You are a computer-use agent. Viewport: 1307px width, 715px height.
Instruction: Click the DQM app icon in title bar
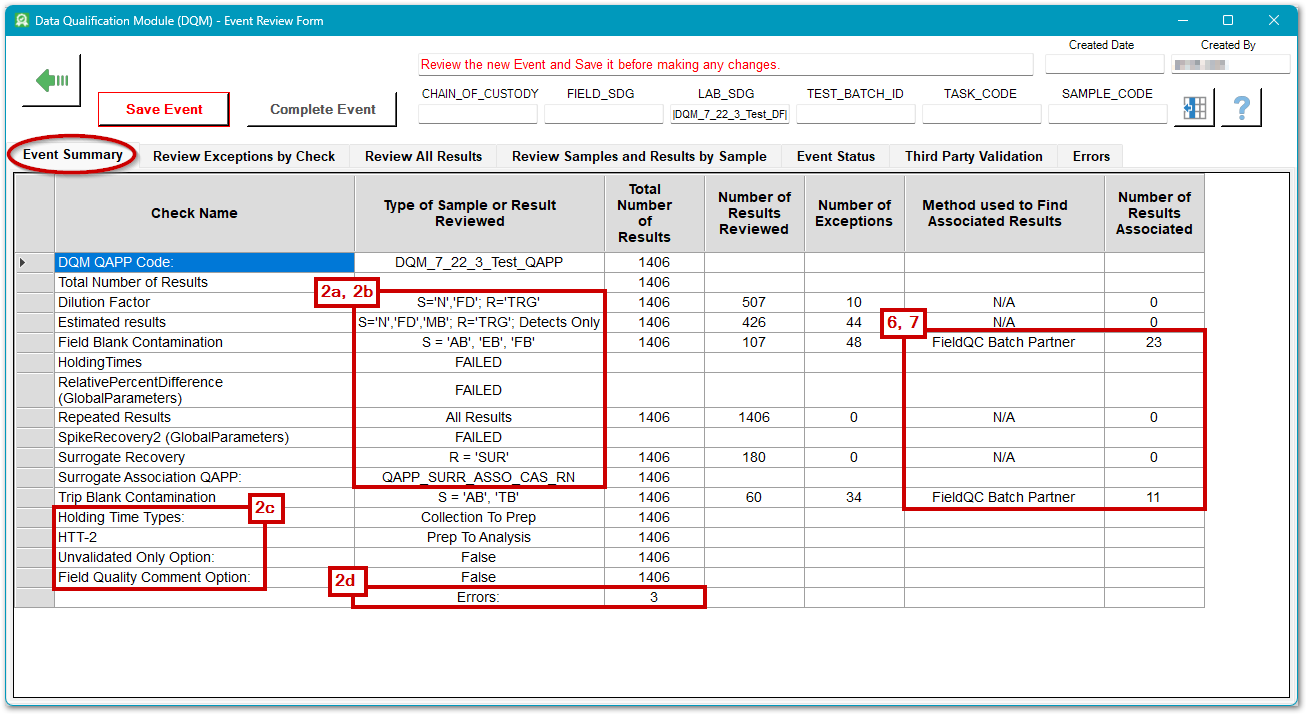[x=20, y=20]
